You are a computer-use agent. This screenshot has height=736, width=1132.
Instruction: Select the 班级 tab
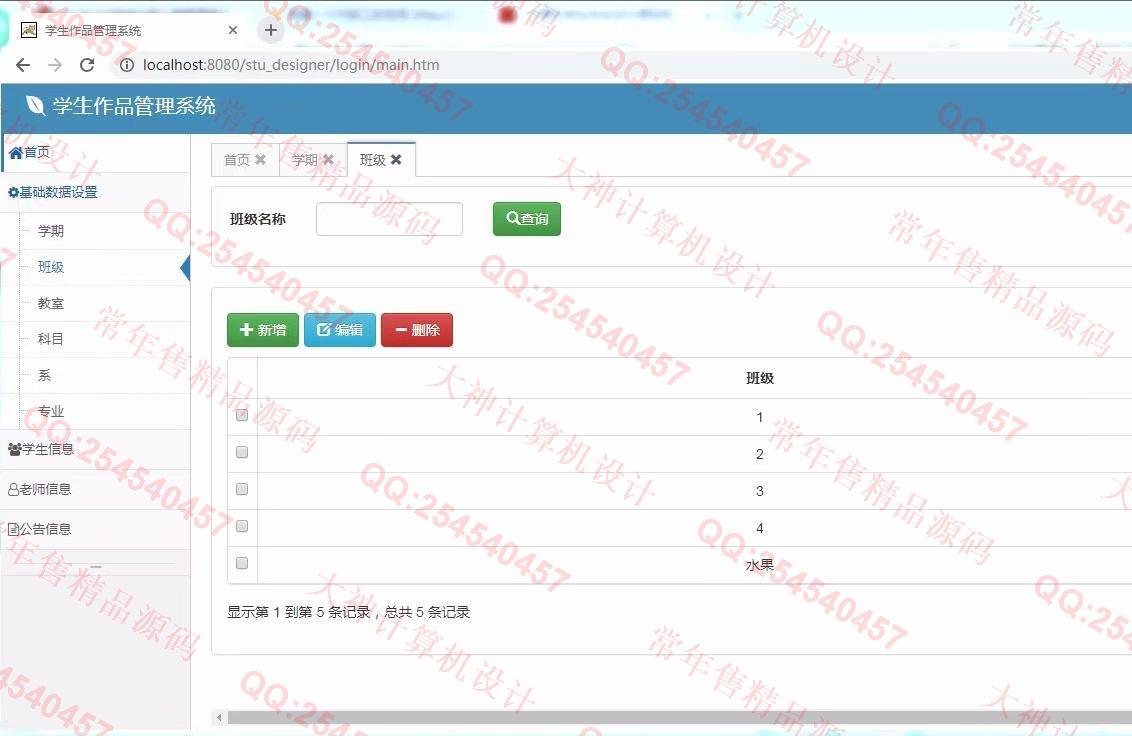click(373, 160)
